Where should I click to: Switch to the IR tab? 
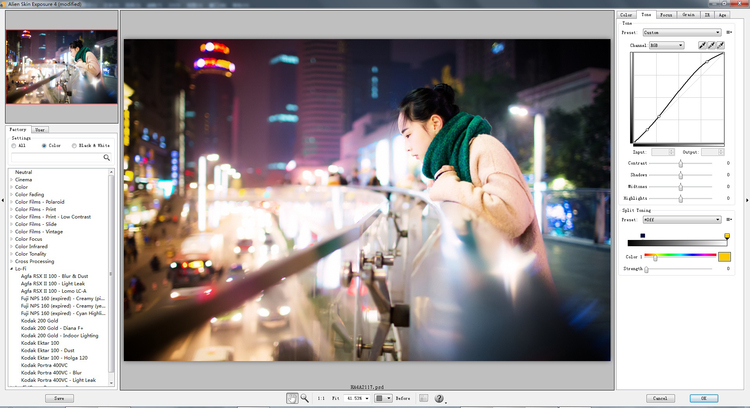[707, 15]
